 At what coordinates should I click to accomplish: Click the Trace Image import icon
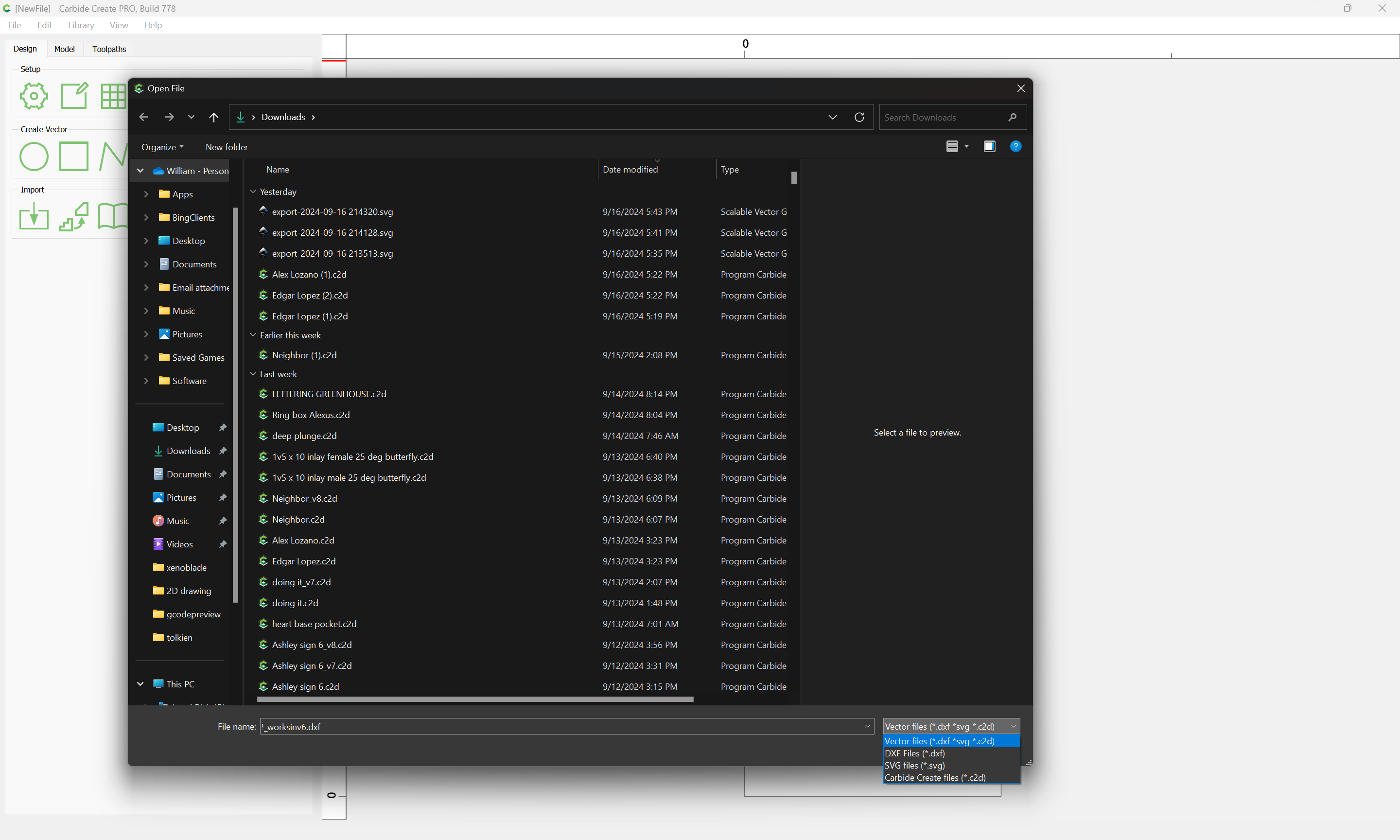[x=74, y=217]
